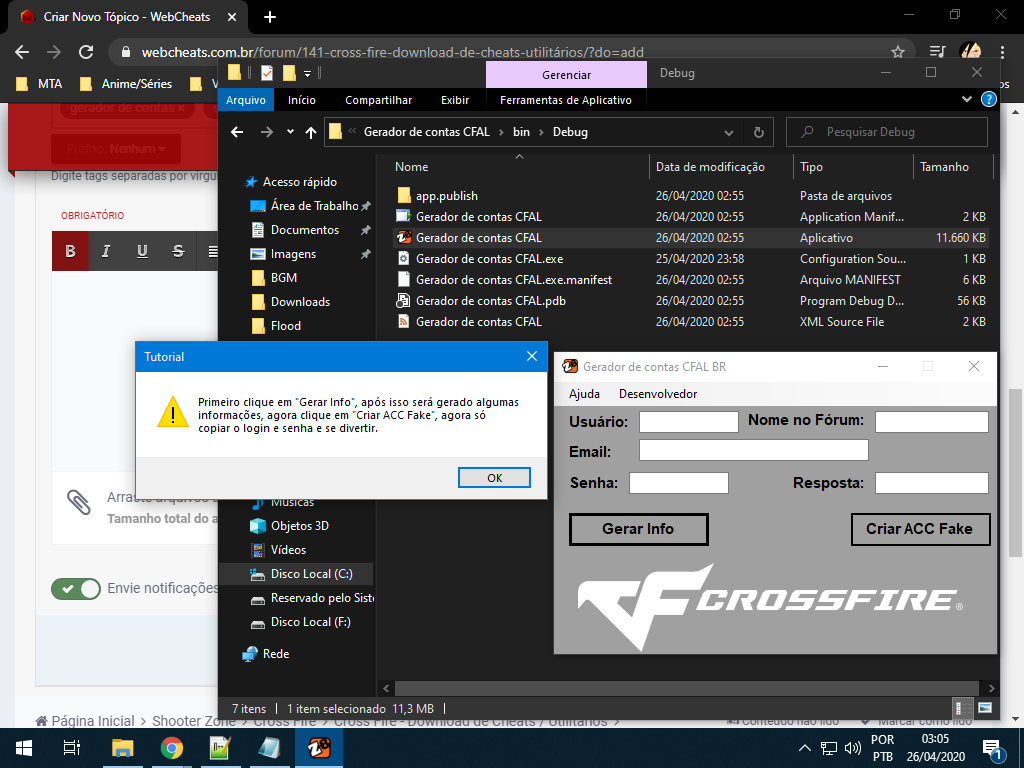Sort files by the Tamanho column
The width and height of the screenshot is (1024, 768).
(944, 167)
